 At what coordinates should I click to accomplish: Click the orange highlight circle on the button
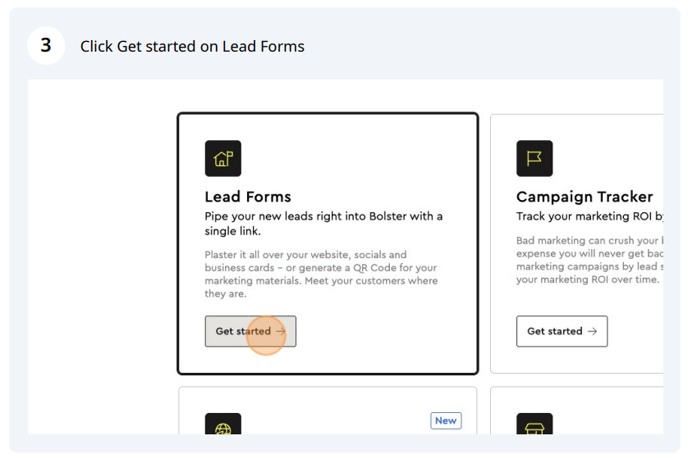(266, 336)
